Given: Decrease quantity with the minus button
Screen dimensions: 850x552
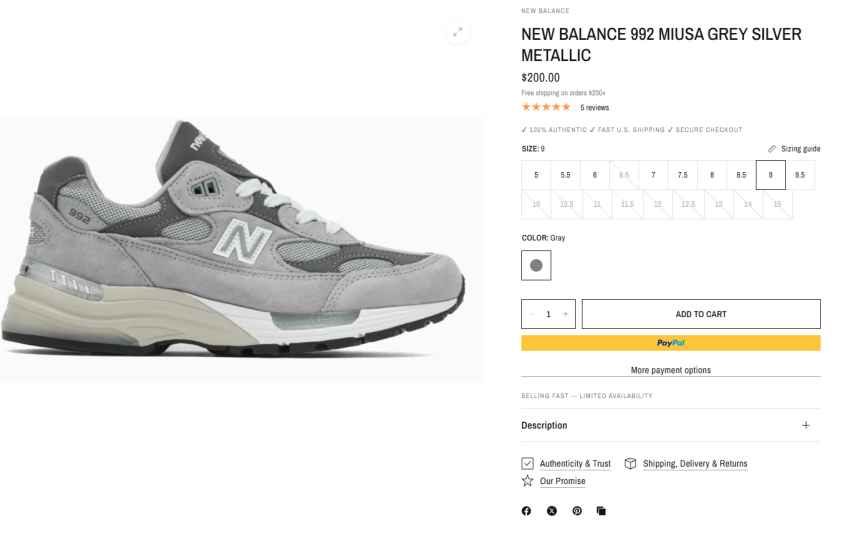Looking at the screenshot, I should click(532, 314).
